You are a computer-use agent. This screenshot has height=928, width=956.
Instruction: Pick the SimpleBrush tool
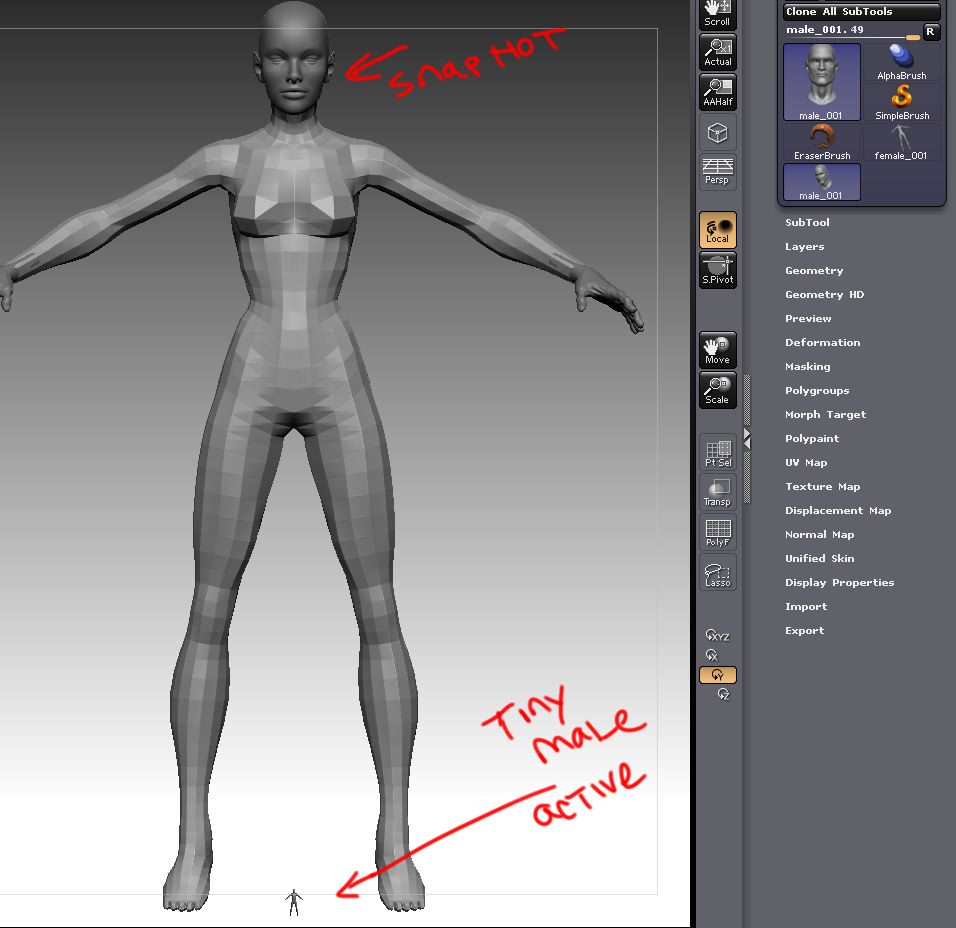pyautogui.click(x=901, y=102)
